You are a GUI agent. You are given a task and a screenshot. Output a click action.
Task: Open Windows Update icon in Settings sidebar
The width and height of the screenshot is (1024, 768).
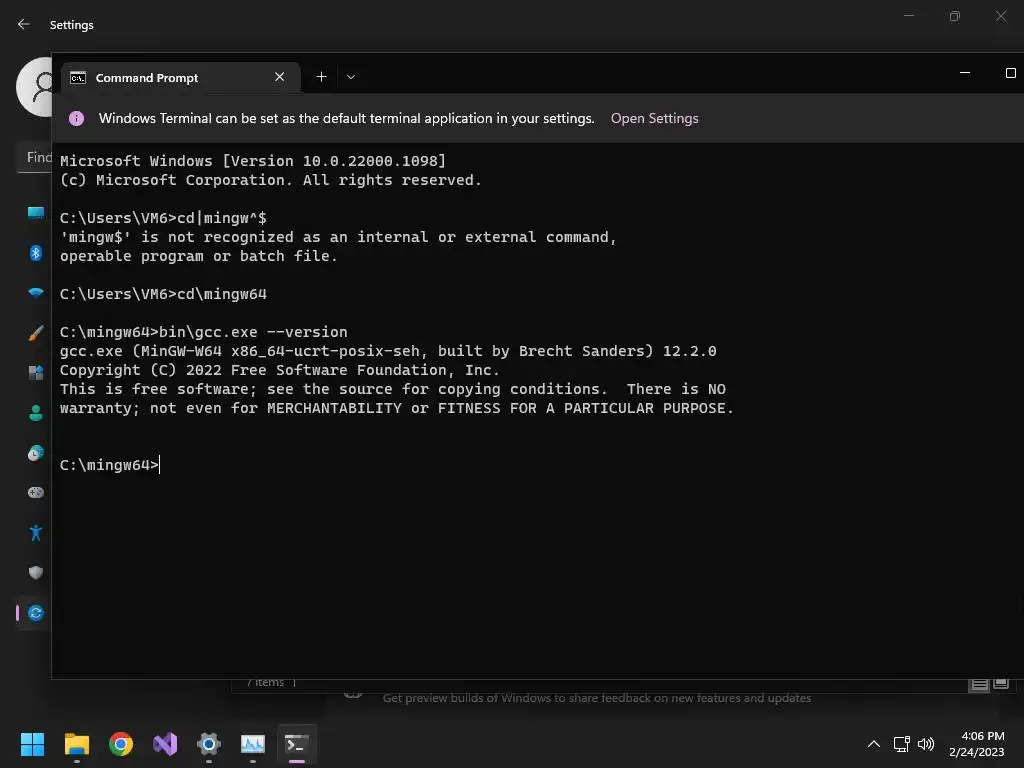tap(36, 613)
